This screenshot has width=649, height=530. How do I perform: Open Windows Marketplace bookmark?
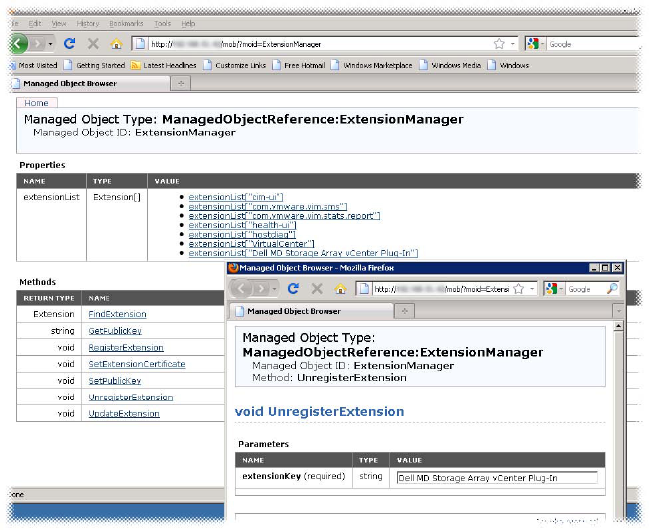pos(371,65)
